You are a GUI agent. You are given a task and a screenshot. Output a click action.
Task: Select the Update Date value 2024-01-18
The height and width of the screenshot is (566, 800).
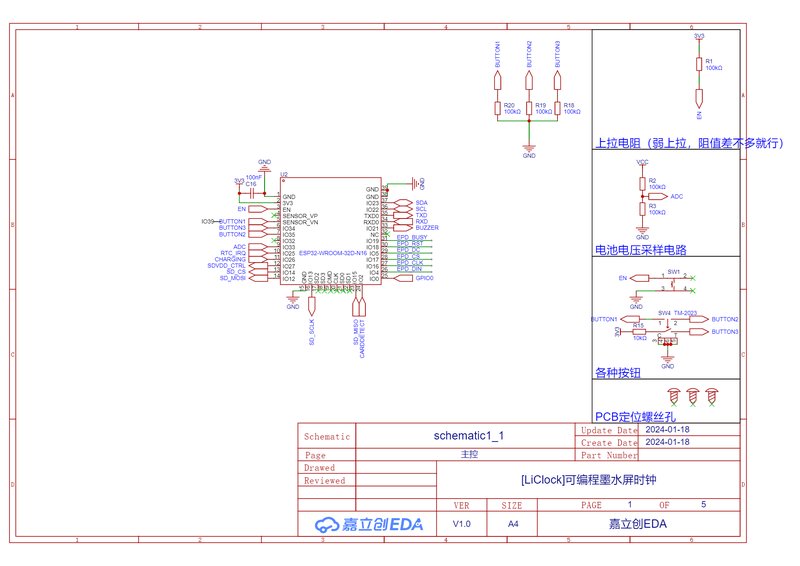[x=667, y=430]
